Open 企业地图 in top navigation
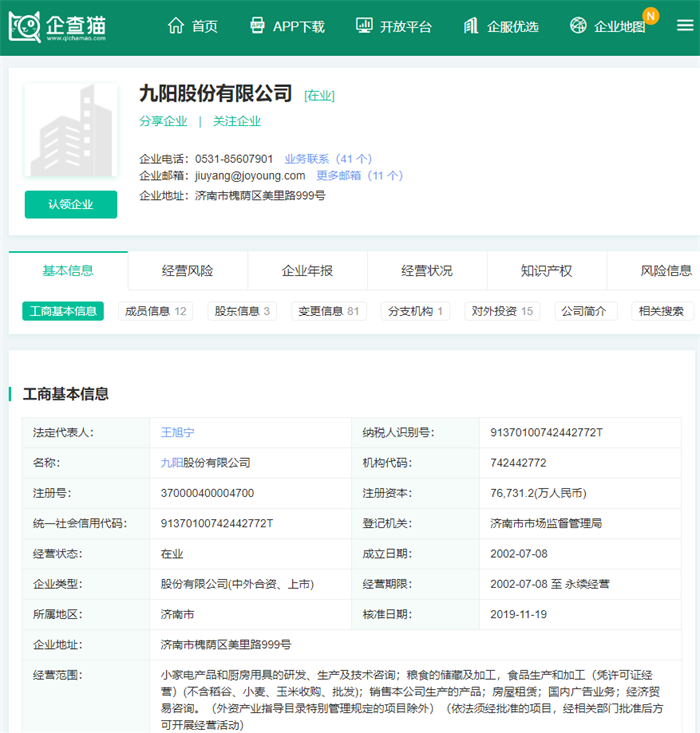The width and height of the screenshot is (700, 733). point(620,27)
